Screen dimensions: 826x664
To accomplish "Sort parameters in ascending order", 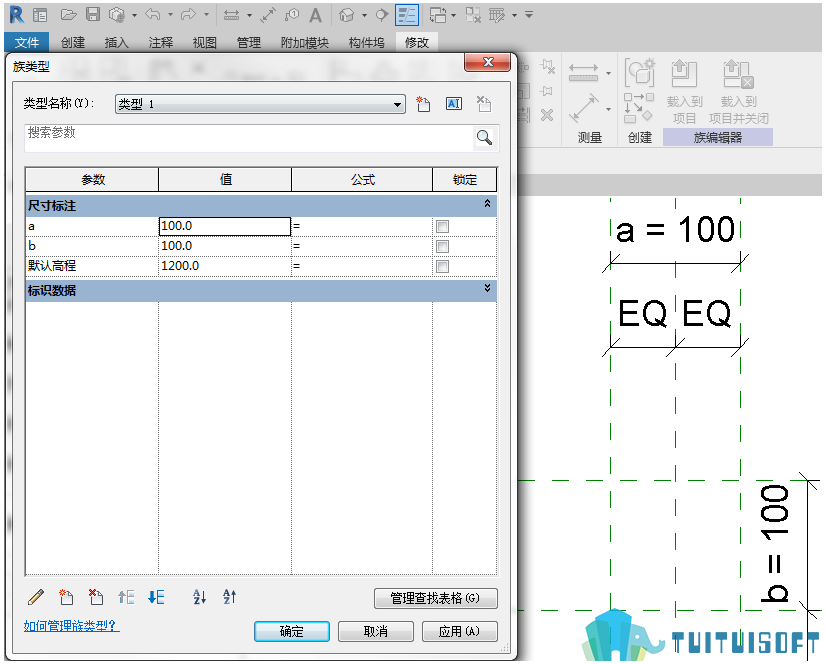I will (200, 597).
